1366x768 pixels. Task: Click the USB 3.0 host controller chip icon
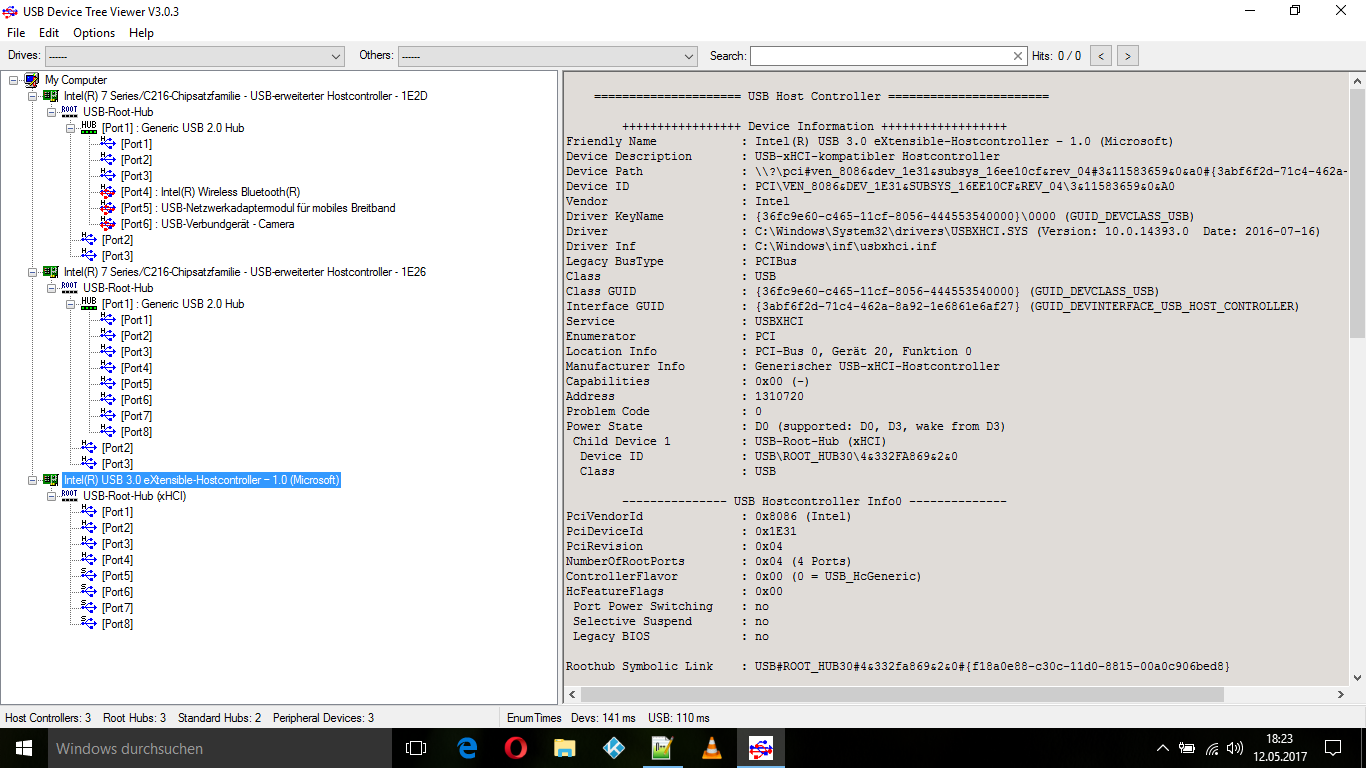click(51, 480)
